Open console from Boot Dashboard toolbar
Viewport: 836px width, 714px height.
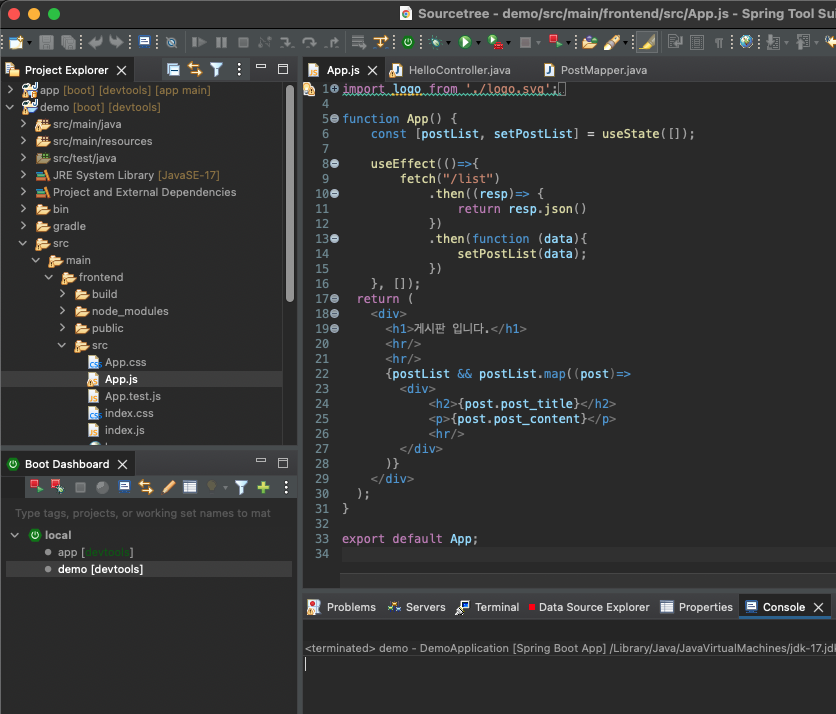point(125,487)
